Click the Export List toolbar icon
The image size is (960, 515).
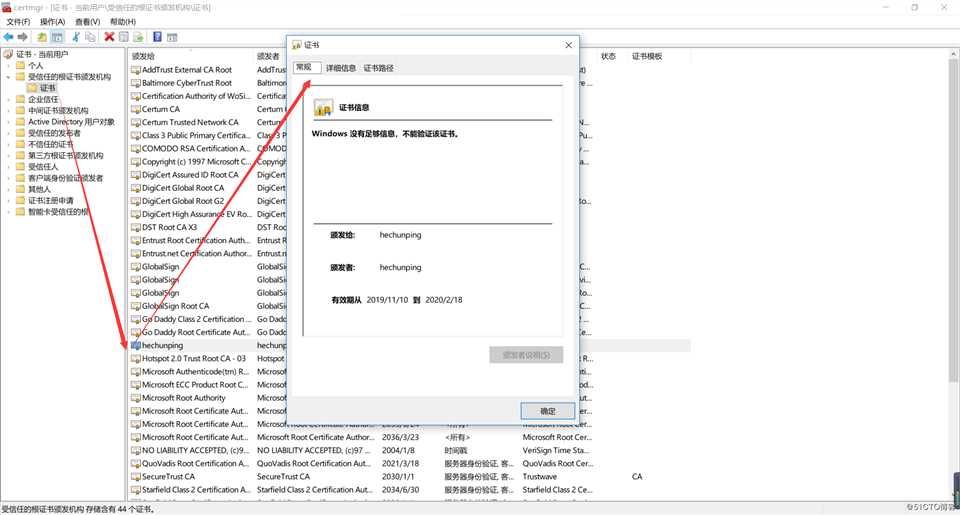(138, 37)
